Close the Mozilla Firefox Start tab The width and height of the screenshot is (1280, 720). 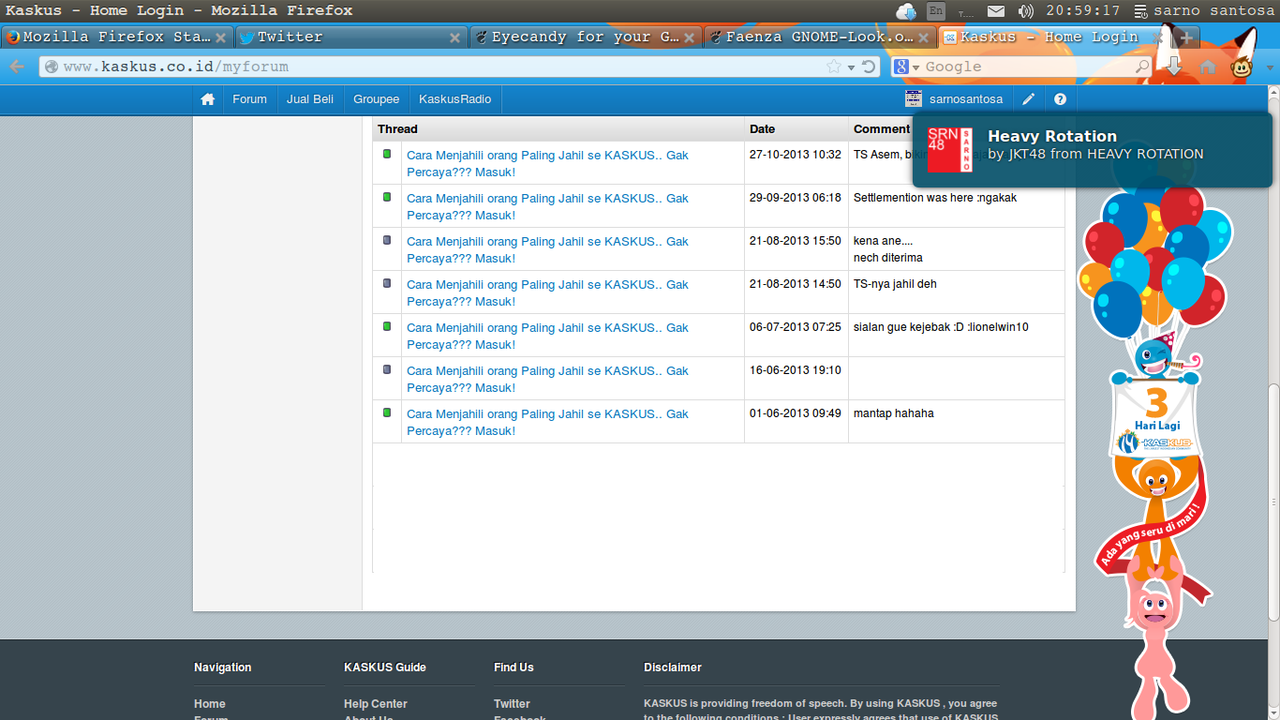[x=220, y=37]
